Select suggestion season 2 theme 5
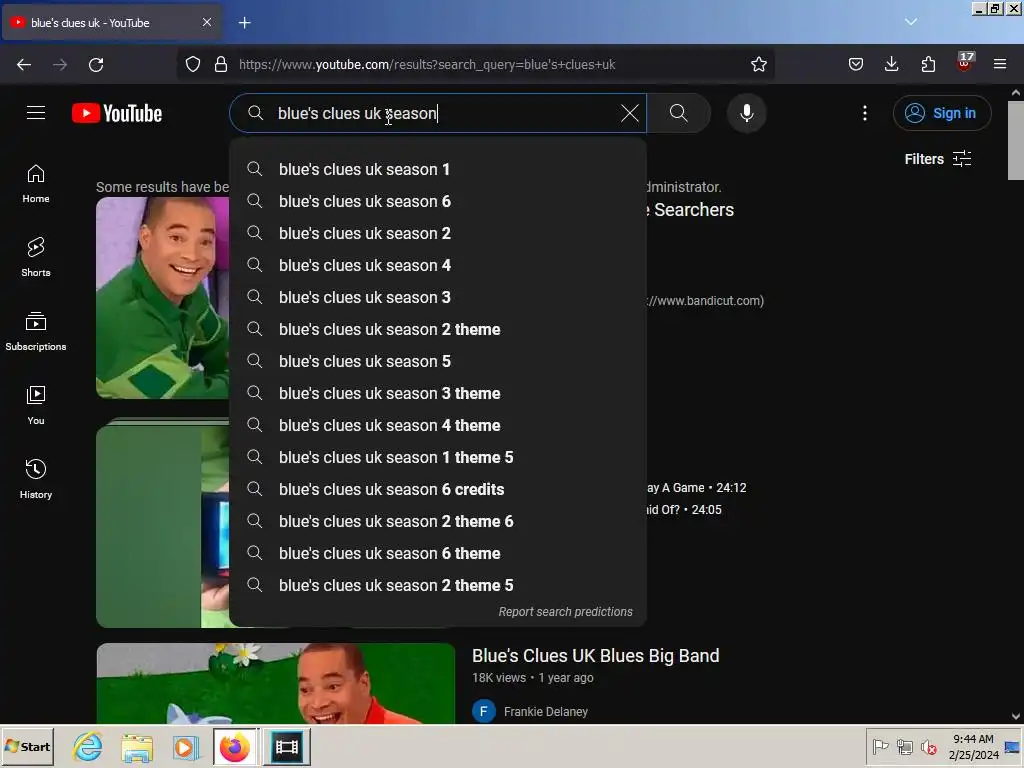The height and width of the screenshot is (768, 1024). pos(438,585)
